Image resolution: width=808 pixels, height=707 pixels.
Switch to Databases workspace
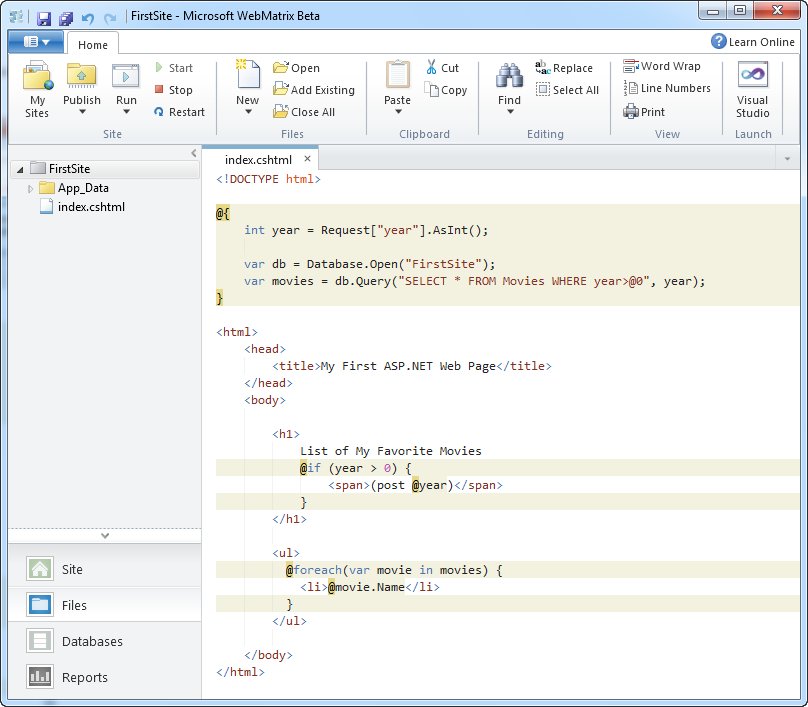pyautogui.click(x=105, y=641)
